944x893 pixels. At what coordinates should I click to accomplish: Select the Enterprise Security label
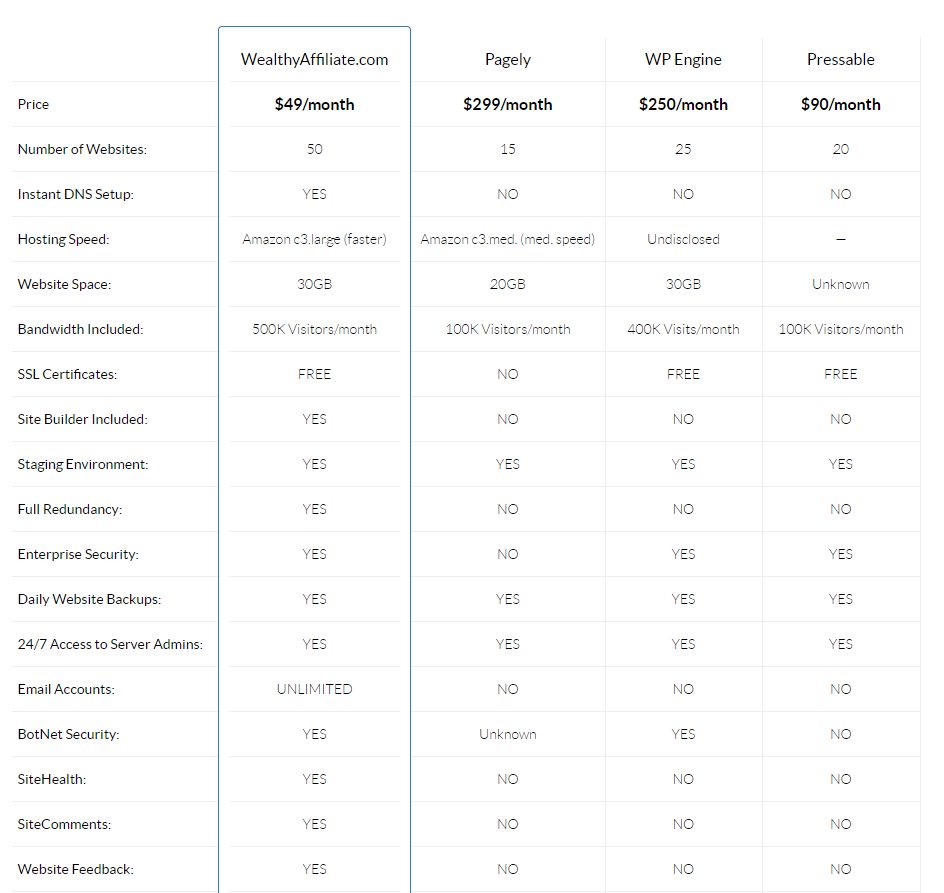[78, 555]
